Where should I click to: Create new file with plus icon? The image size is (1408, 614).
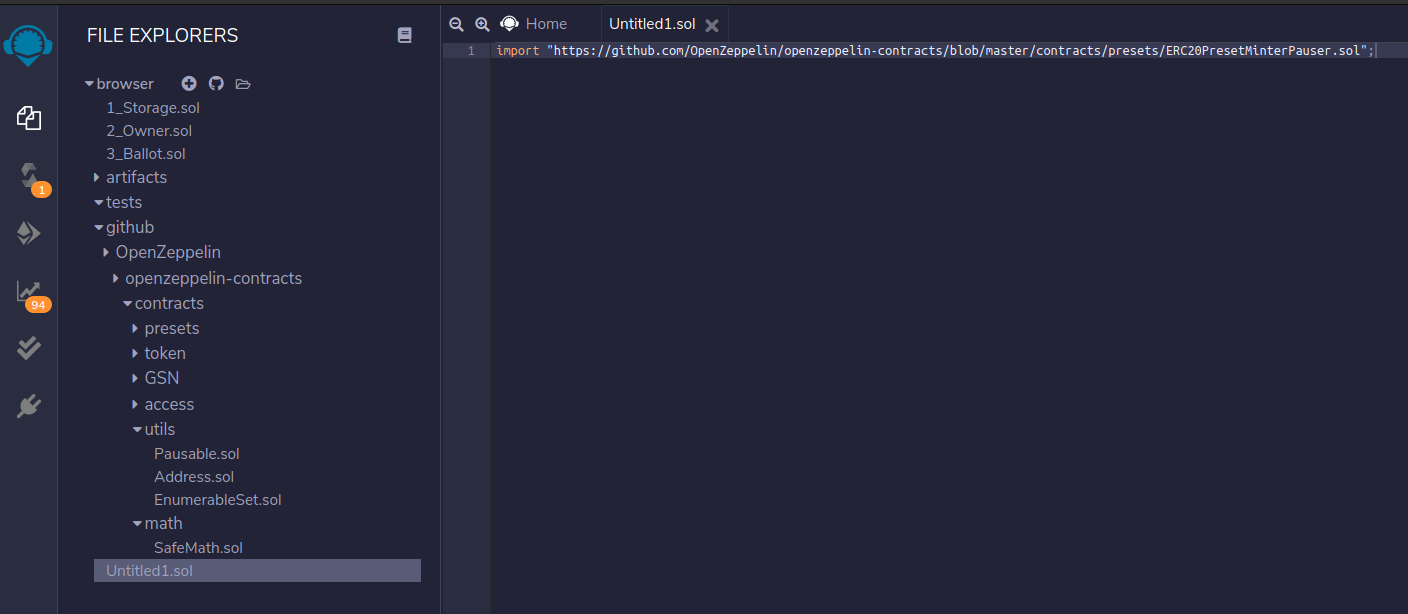tap(189, 84)
